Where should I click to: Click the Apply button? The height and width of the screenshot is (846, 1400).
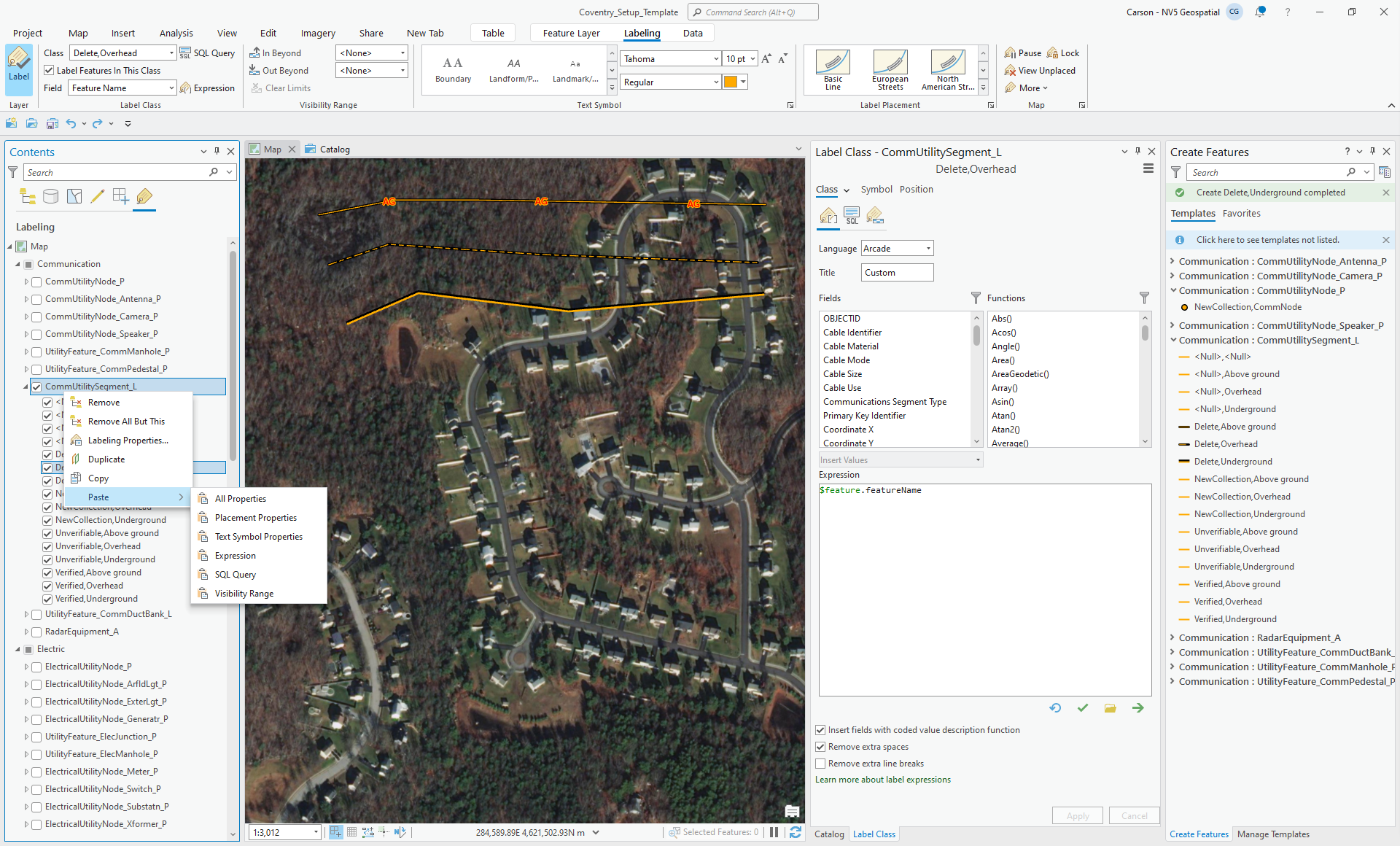1077,815
